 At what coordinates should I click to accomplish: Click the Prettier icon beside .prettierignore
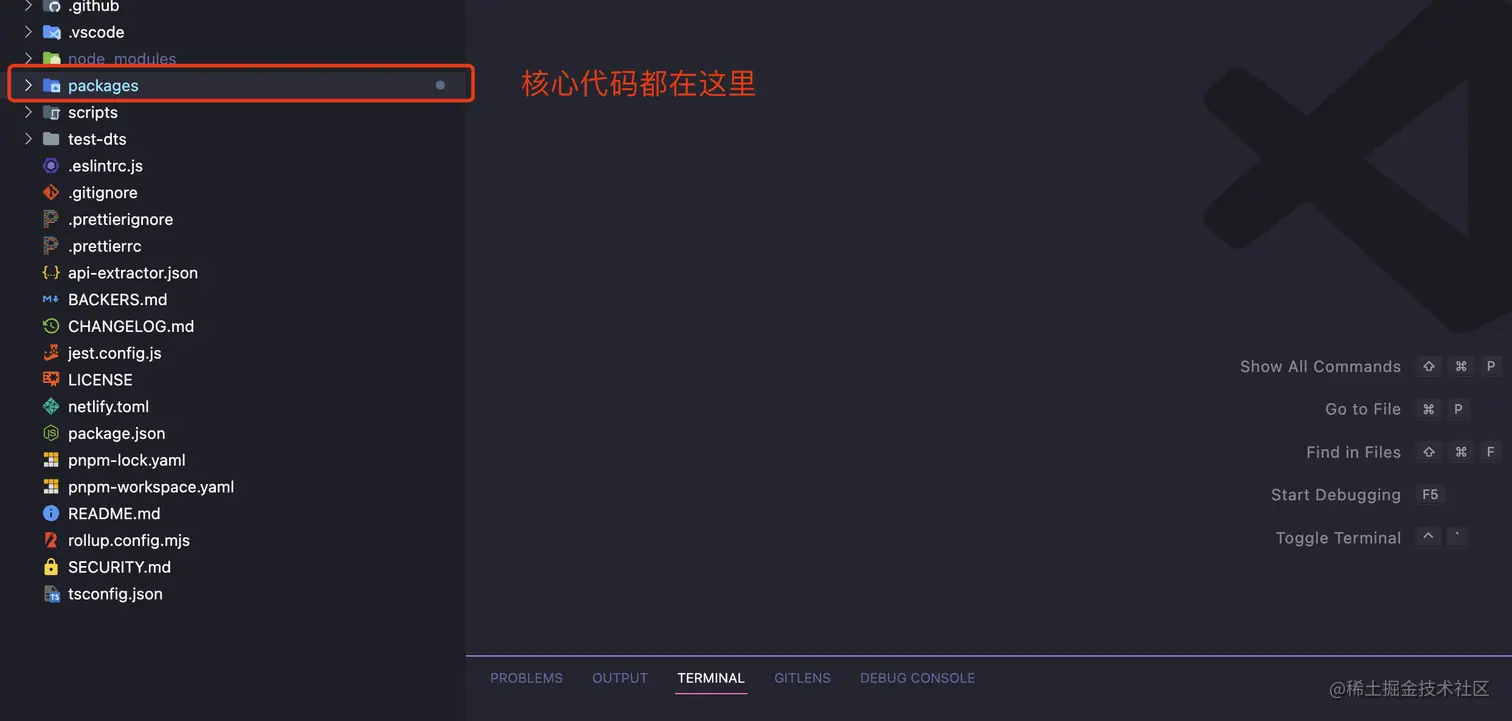tap(51, 219)
